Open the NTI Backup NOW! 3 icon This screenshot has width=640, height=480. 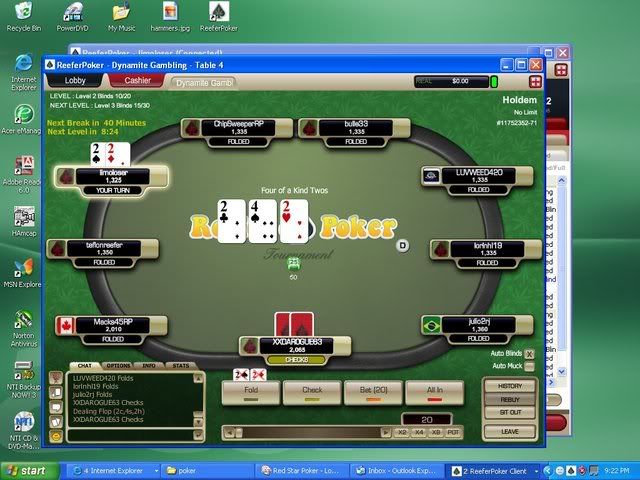pos(23,380)
